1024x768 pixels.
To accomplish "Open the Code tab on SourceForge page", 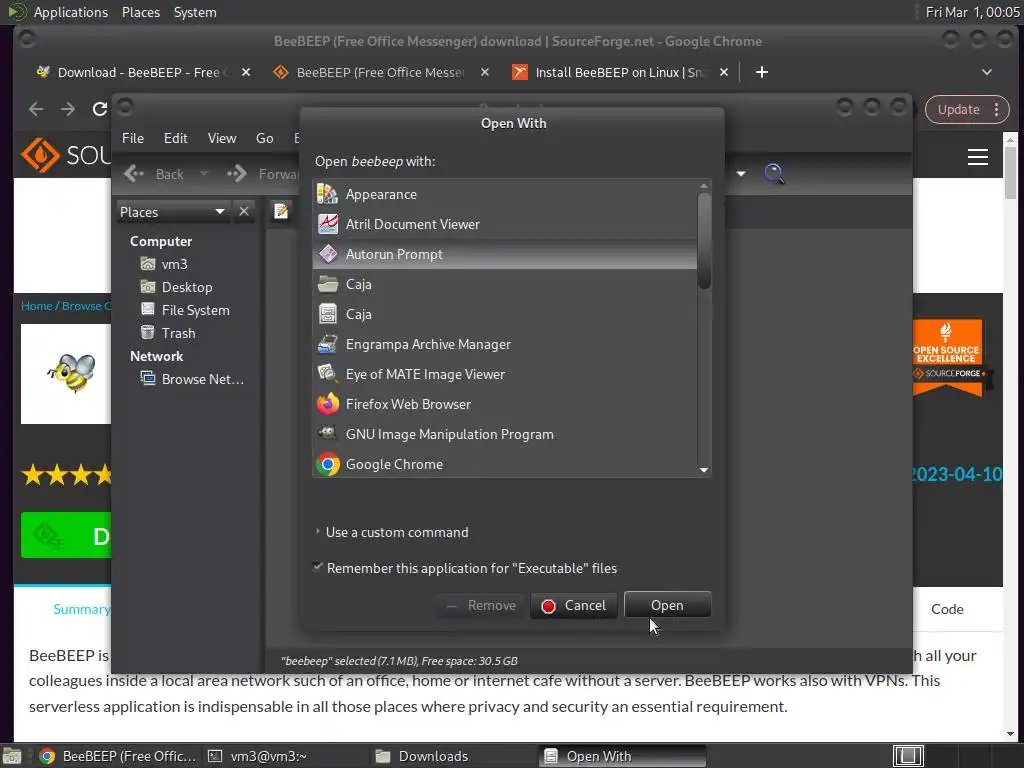I will click(x=947, y=609).
